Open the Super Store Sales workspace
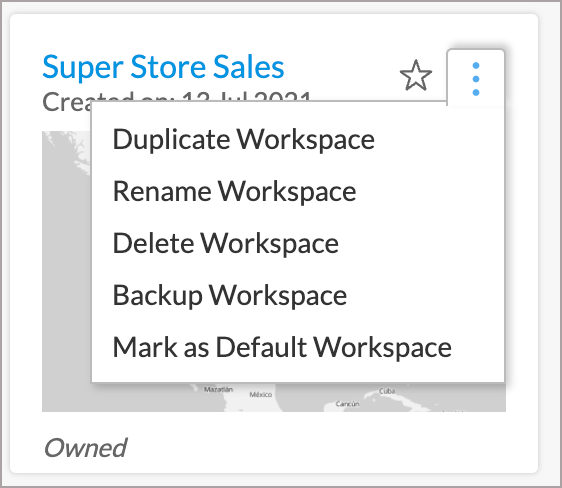This screenshot has height=488, width=562. coord(163,67)
